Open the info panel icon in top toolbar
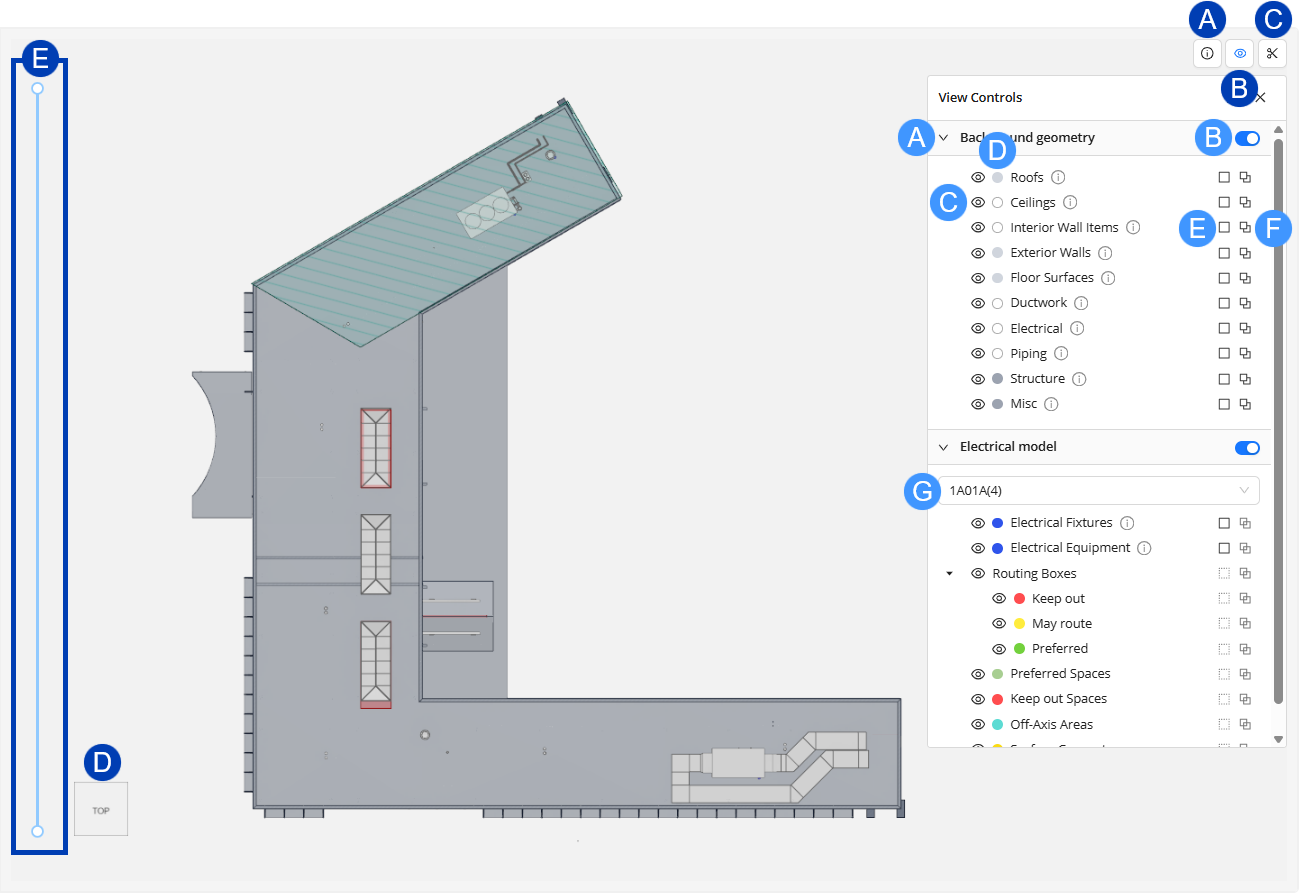 (x=1207, y=53)
